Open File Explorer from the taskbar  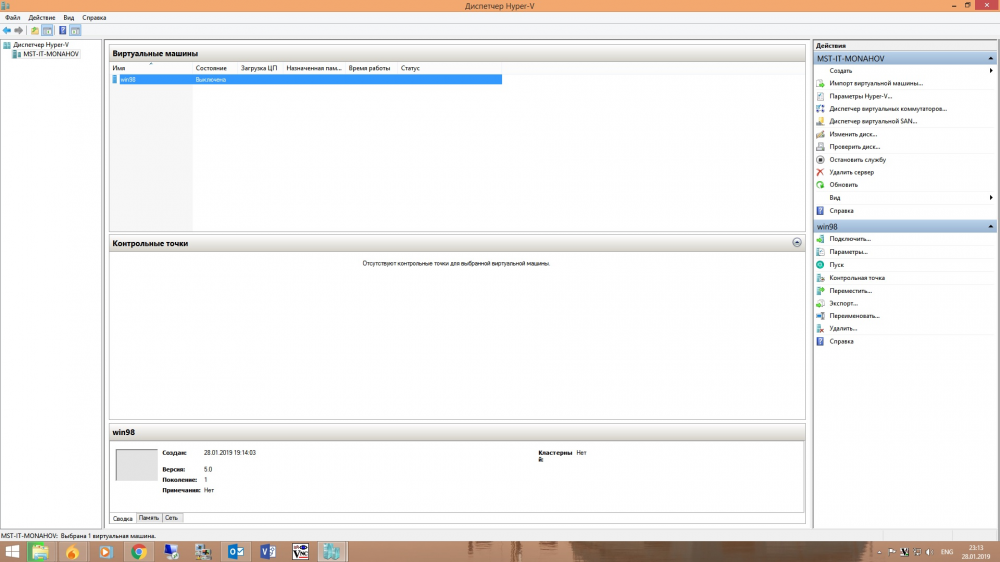[x=40, y=552]
